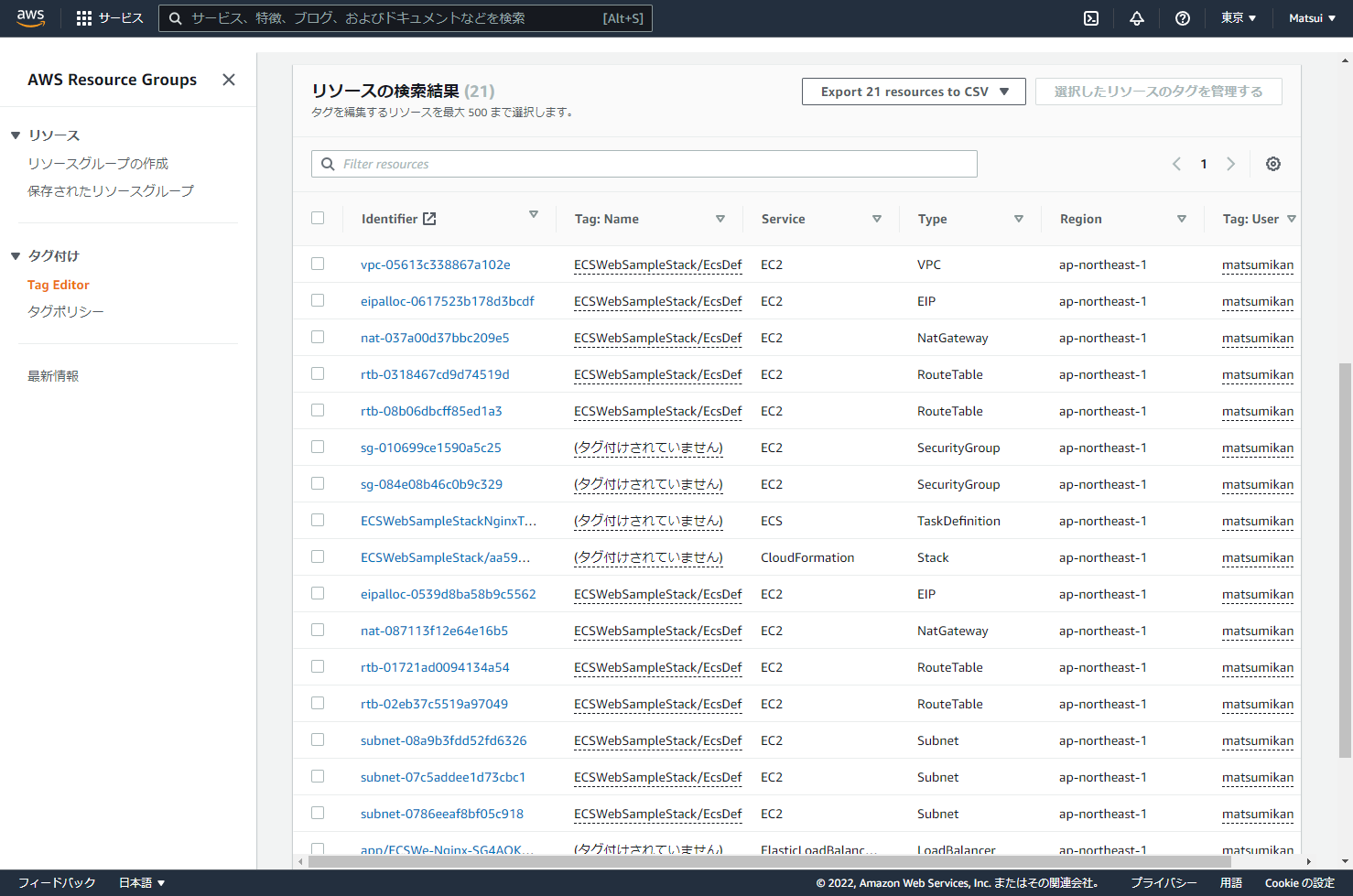Open the rtb-02eb37c5519a97049 resource link
Viewport: 1353px width, 896px height.
click(434, 704)
